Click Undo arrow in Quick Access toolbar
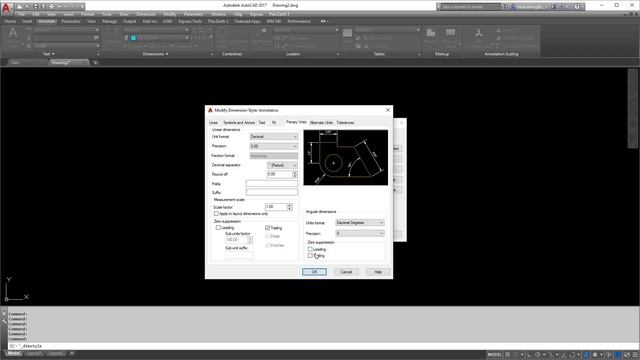The image size is (640, 360). [60, 7]
